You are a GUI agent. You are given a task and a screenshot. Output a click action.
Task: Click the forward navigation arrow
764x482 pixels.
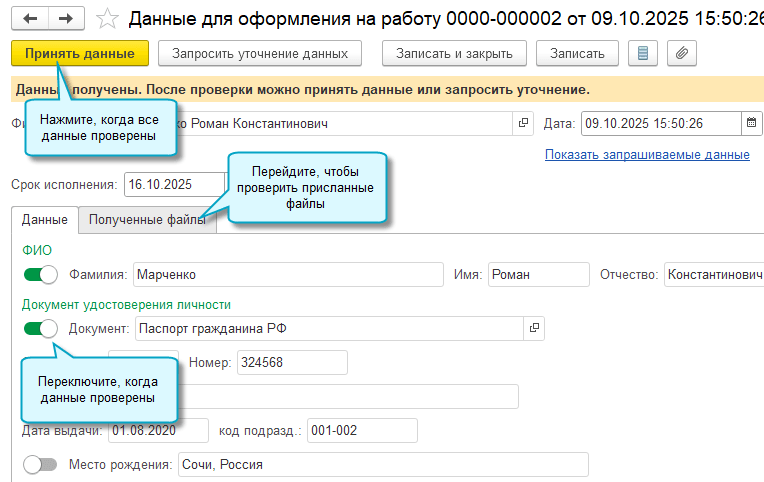point(66,19)
